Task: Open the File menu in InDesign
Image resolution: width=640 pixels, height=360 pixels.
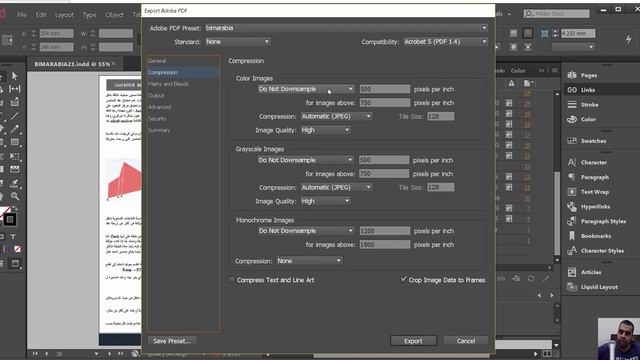Action: click(22, 15)
